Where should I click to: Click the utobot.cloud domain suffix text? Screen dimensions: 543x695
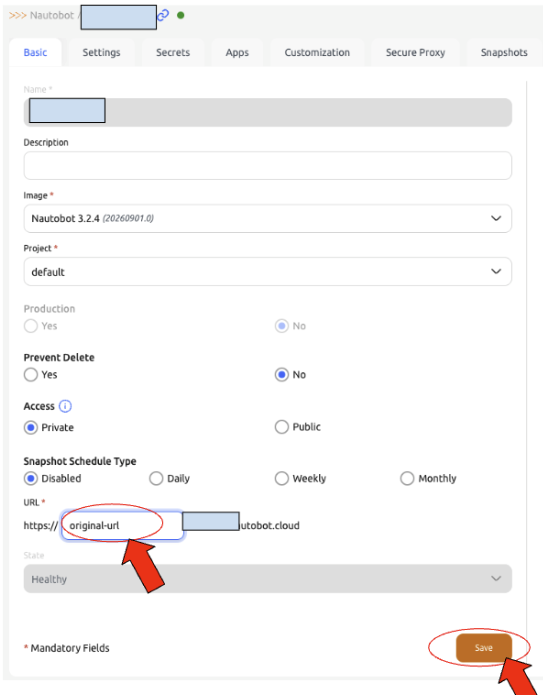270,526
